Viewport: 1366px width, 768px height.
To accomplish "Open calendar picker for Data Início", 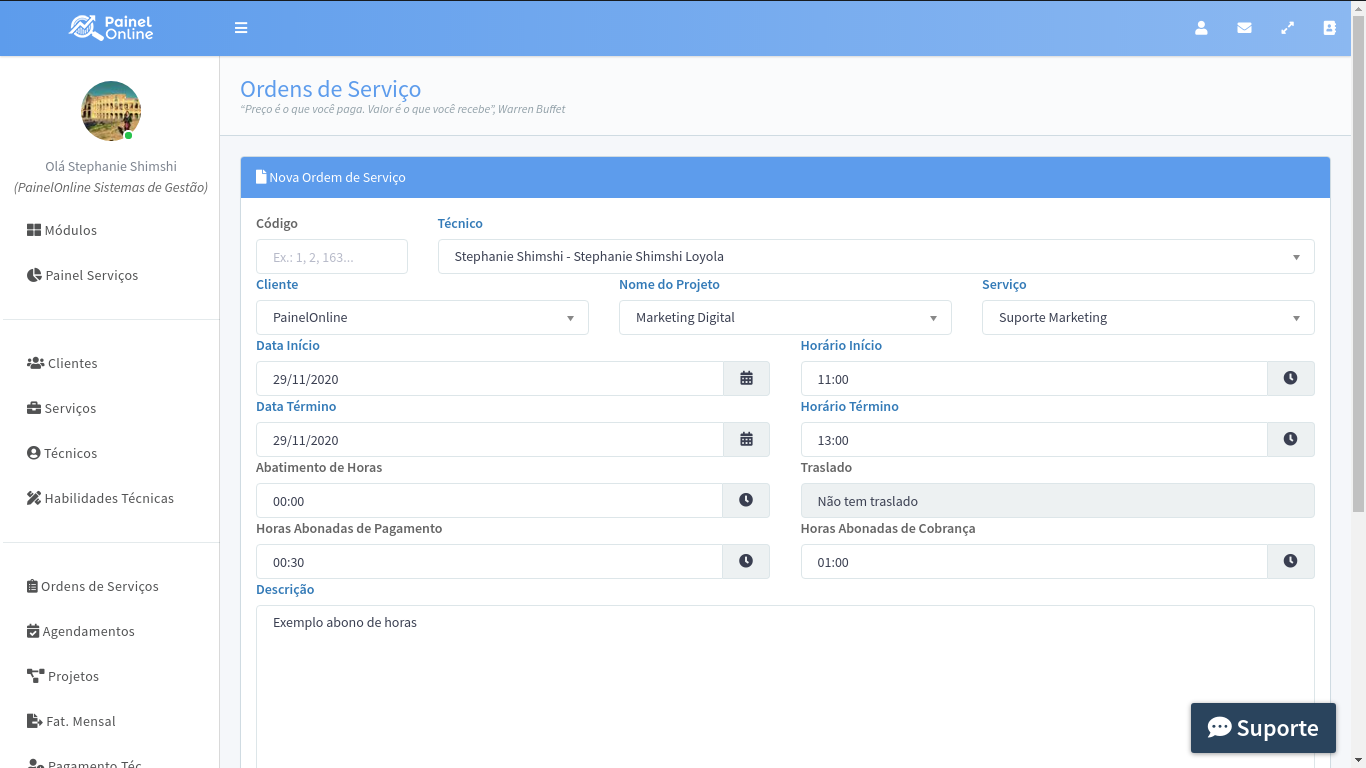I will point(746,379).
